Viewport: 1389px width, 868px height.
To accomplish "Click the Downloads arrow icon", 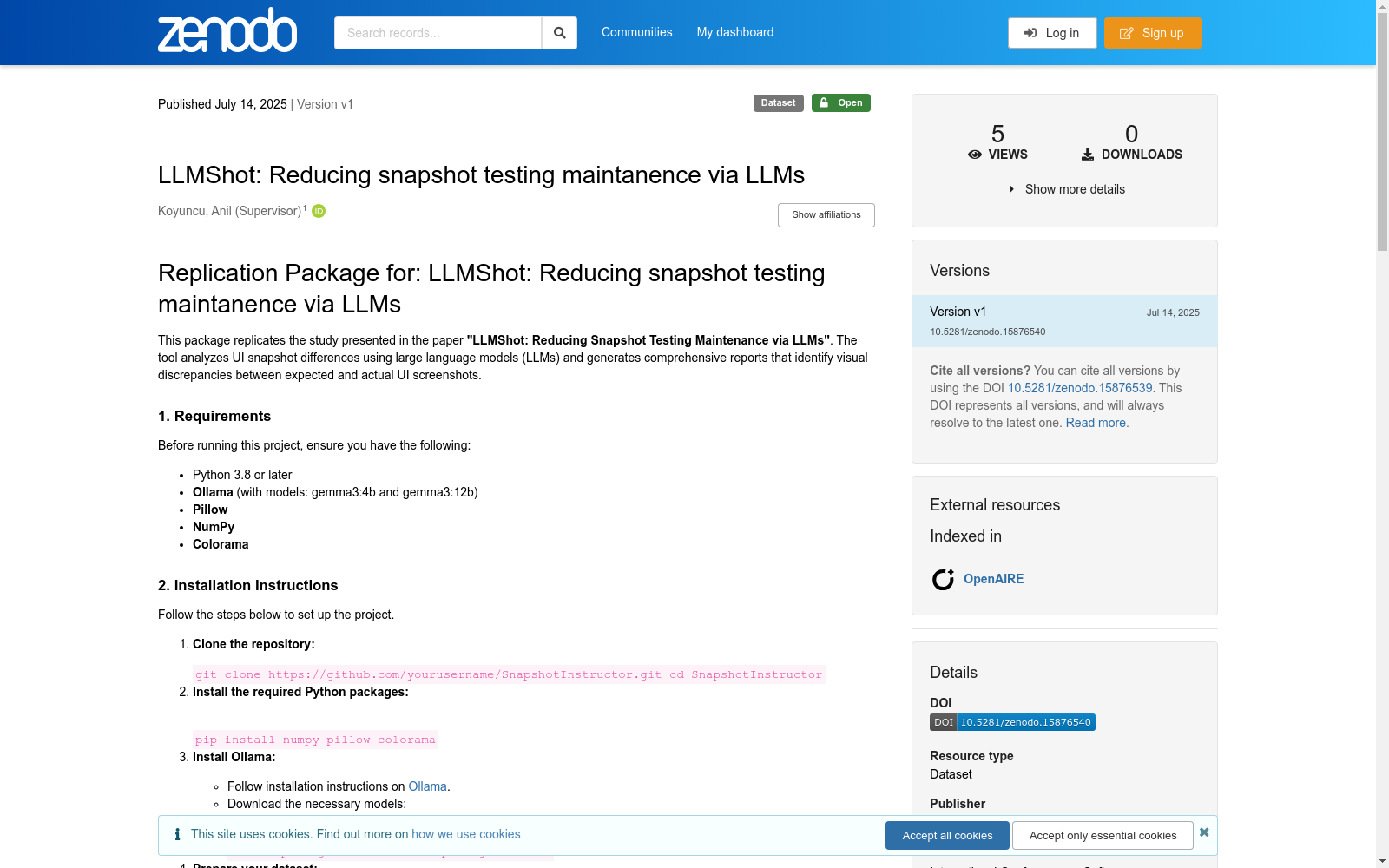I will 1088,155.
